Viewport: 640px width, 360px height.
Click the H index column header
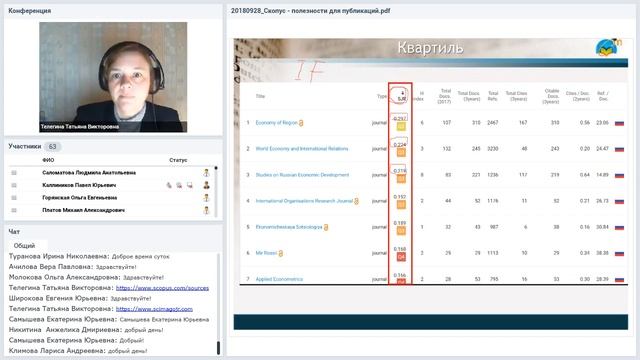coord(419,96)
